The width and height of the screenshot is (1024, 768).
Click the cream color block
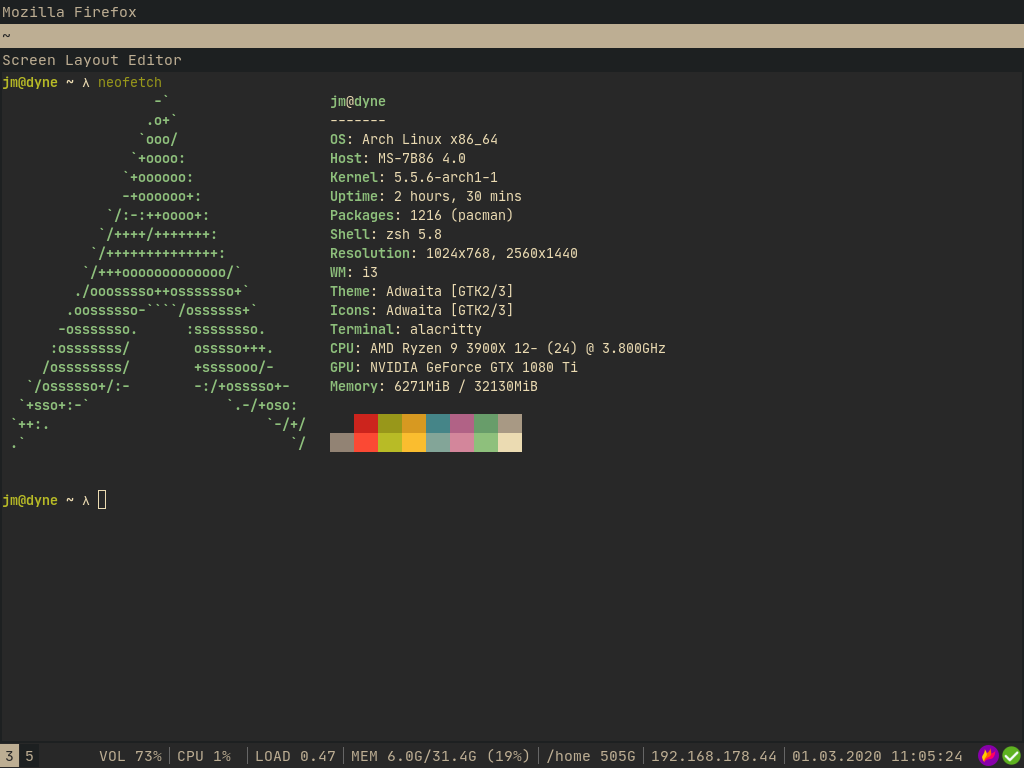point(510,442)
